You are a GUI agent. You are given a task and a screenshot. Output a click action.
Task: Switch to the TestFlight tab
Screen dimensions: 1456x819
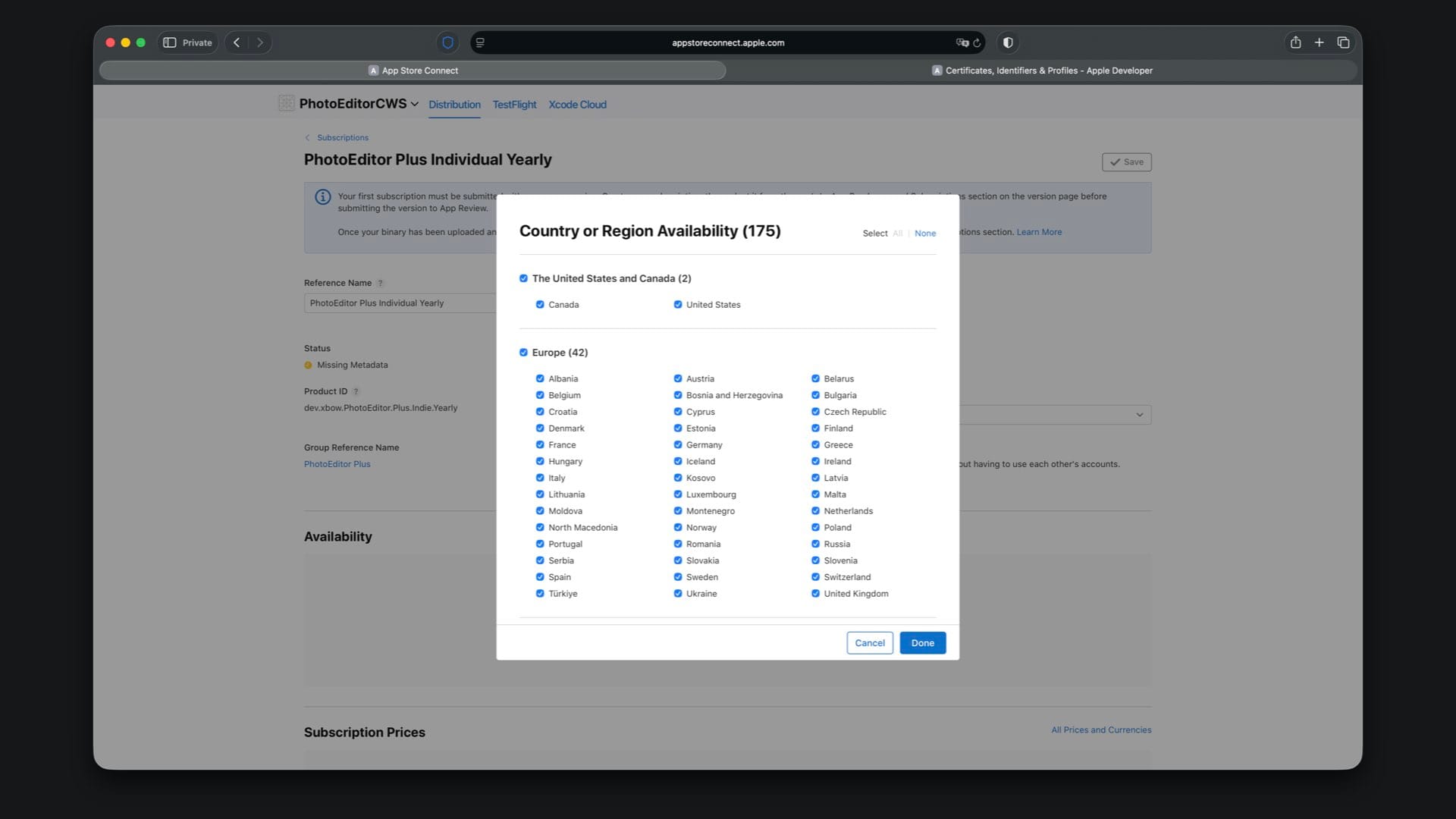tap(514, 105)
